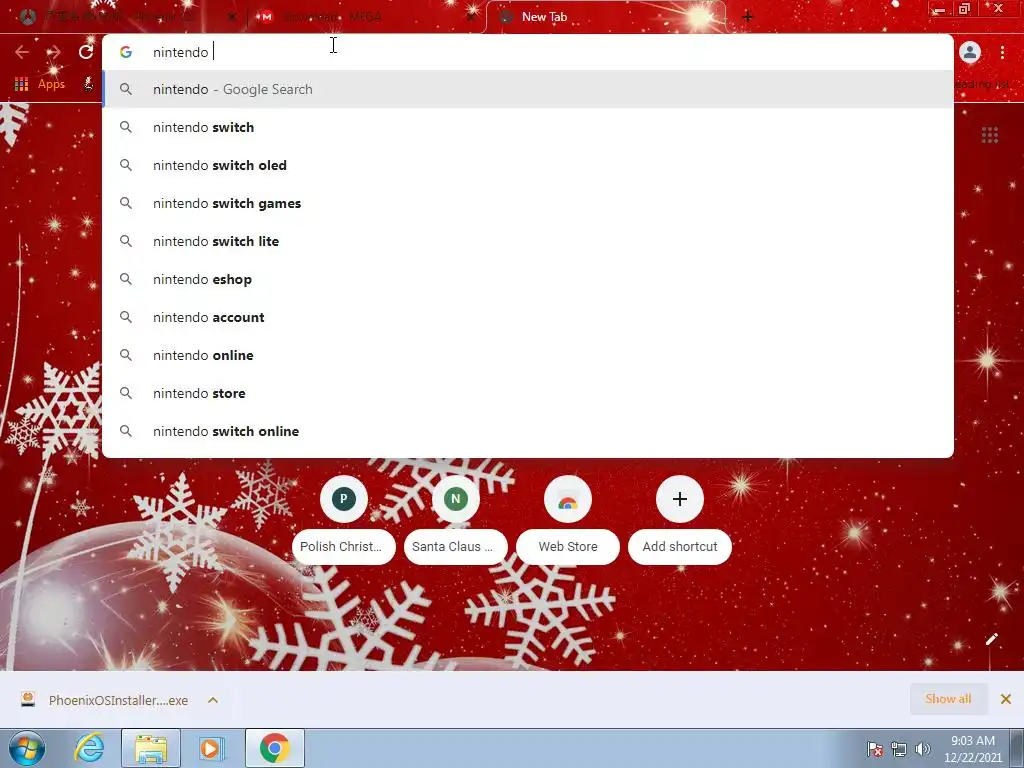Close the first browser tab
This screenshot has width=1024, height=768.
(232, 17)
